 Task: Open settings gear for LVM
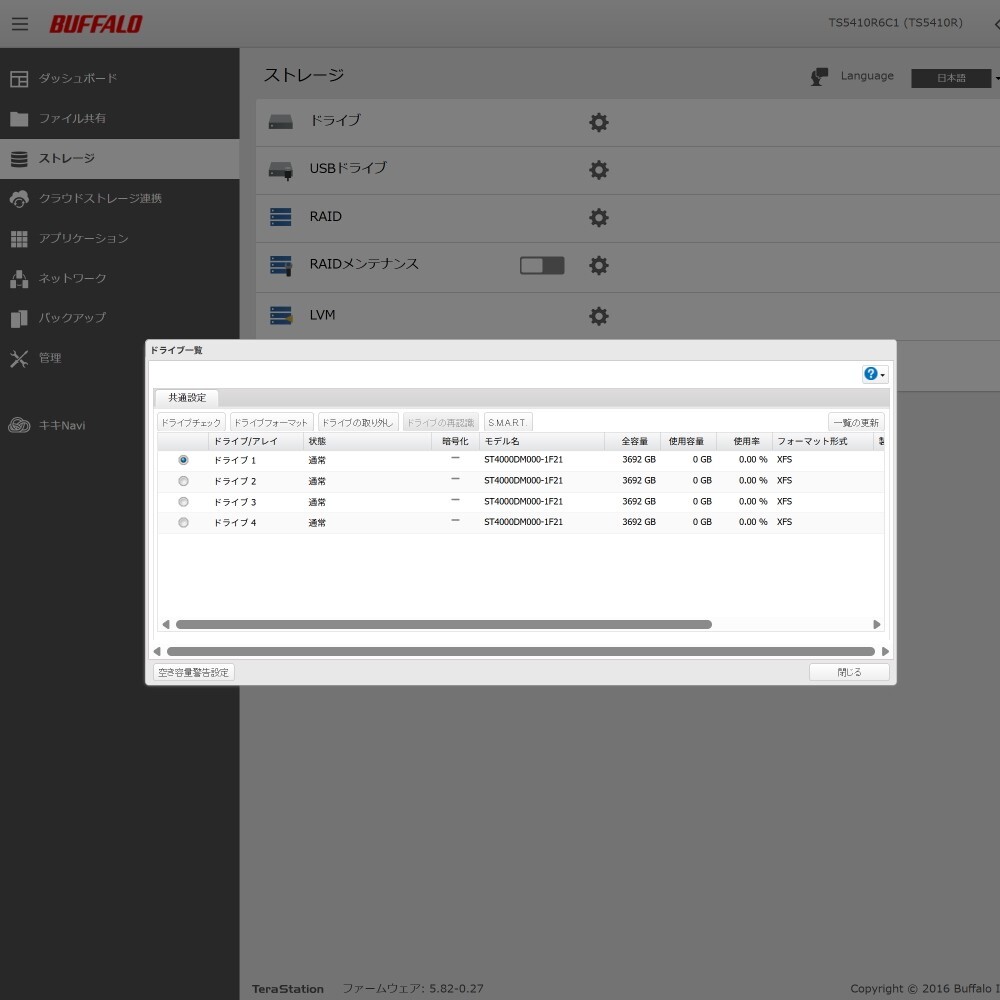click(598, 316)
